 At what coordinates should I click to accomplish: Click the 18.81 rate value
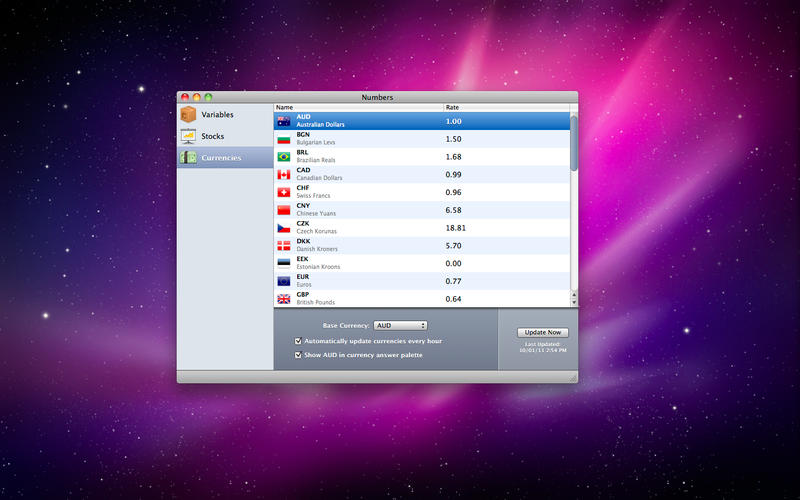[456, 228]
